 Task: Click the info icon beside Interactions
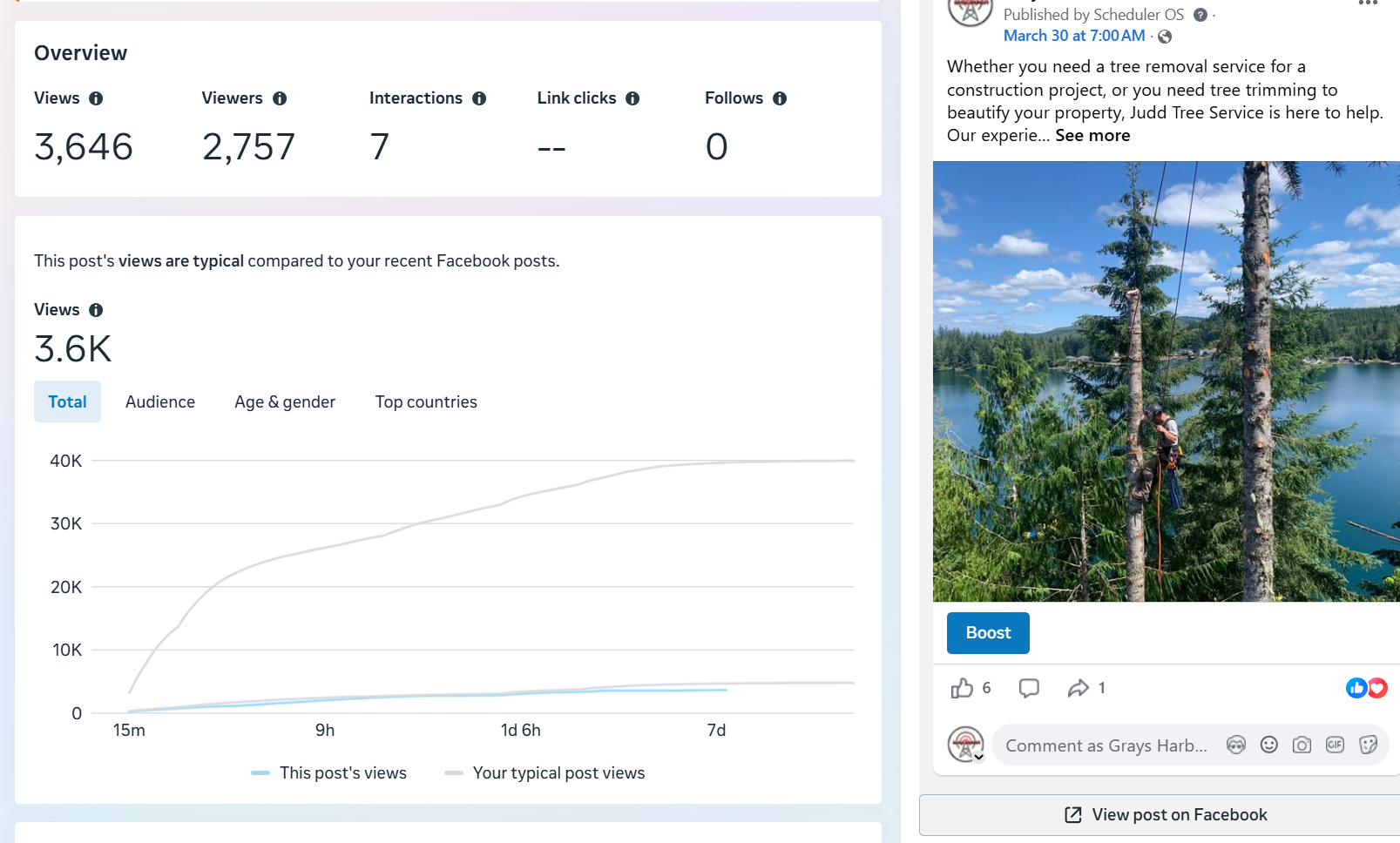coord(479,98)
